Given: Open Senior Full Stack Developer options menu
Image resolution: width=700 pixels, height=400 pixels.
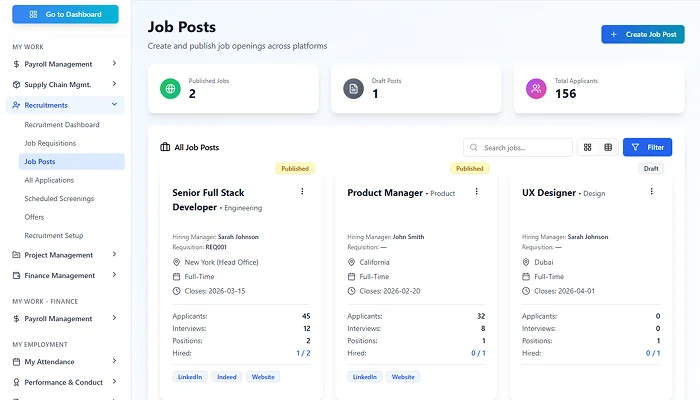Looking at the screenshot, I should [x=302, y=191].
